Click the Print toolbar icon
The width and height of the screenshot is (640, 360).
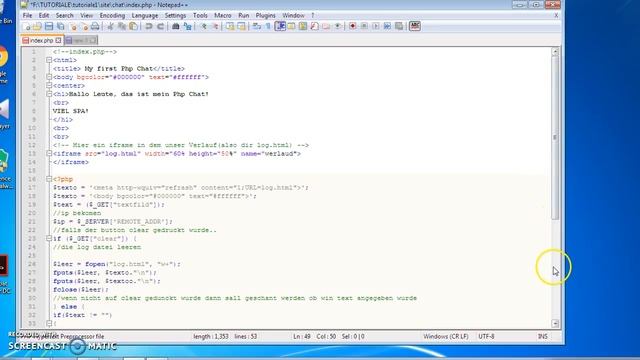click(95, 27)
